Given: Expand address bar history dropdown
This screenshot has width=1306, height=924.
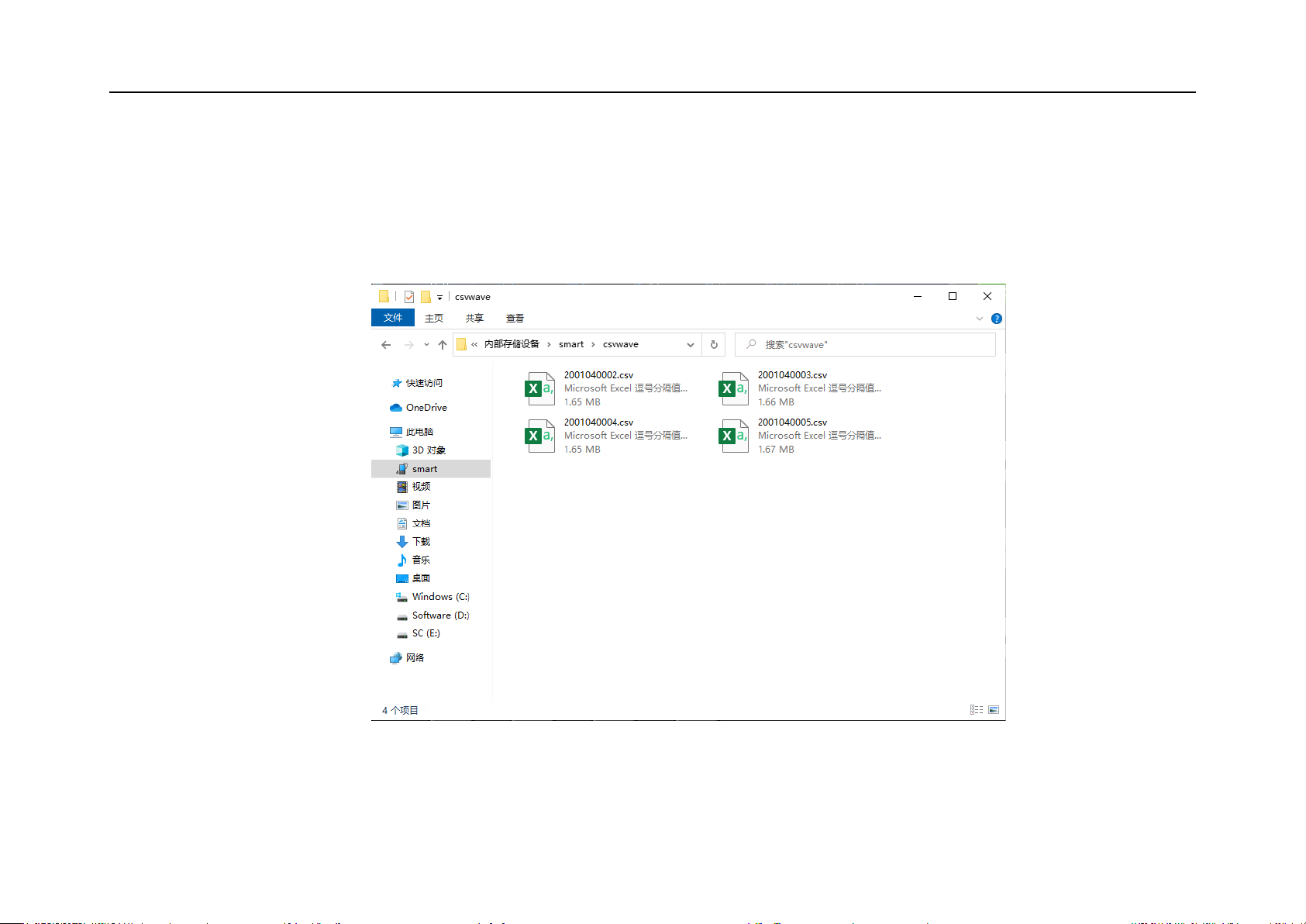Looking at the screenshot, I should click(x=690, y=345).
